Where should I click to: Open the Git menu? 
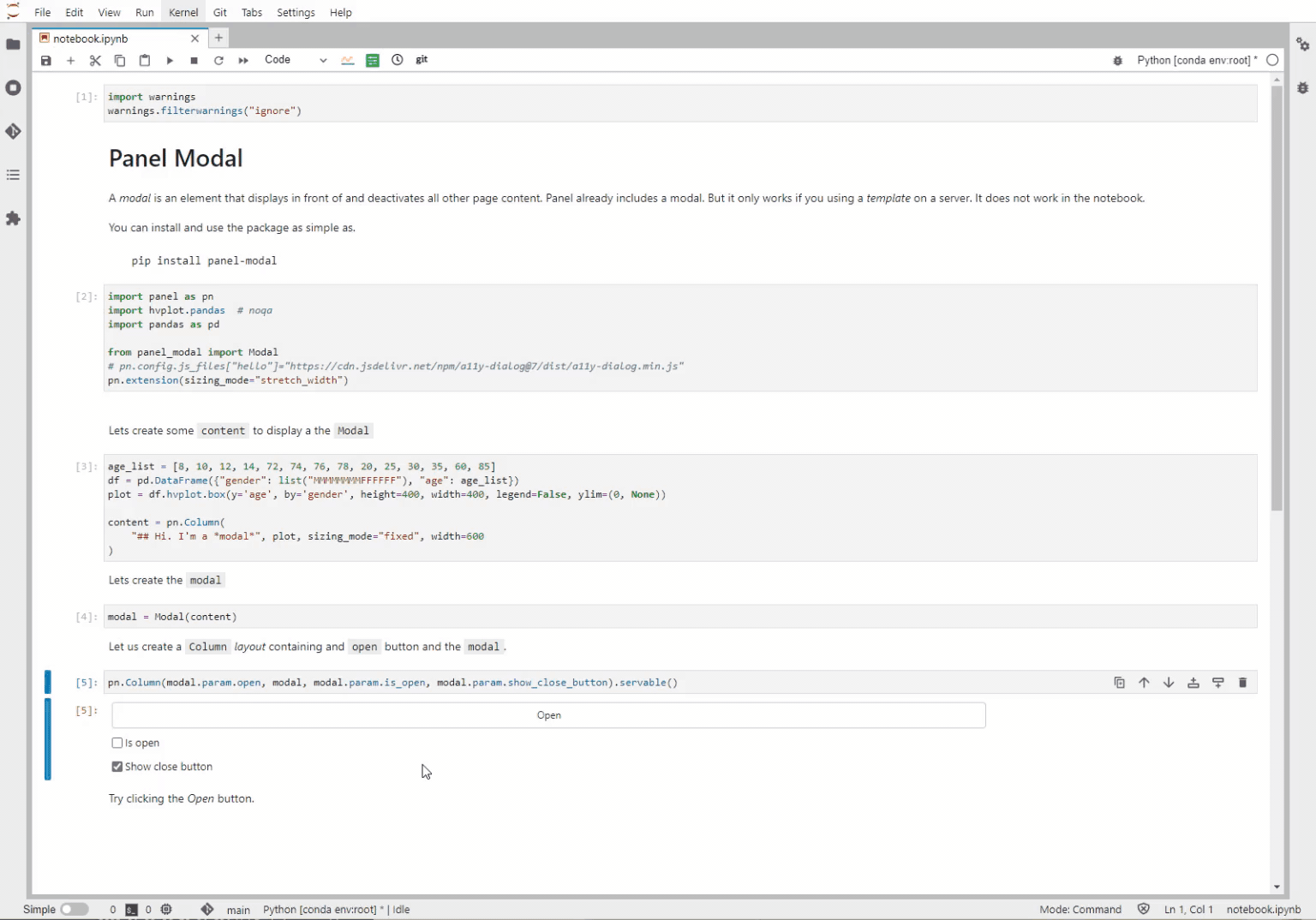(x=220, y=12)
